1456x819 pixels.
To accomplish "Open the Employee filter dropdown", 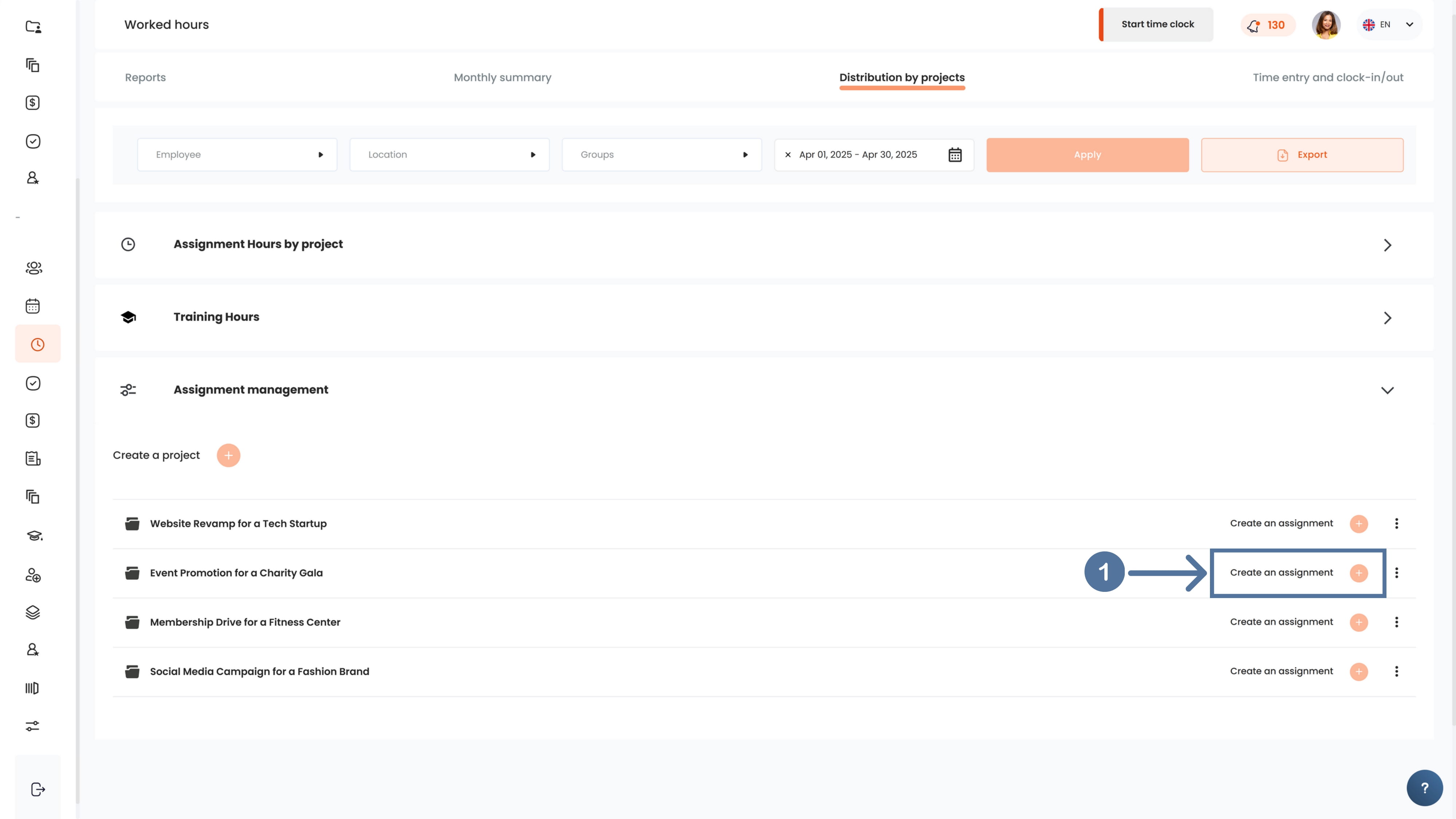I will (x=237, y=155).
